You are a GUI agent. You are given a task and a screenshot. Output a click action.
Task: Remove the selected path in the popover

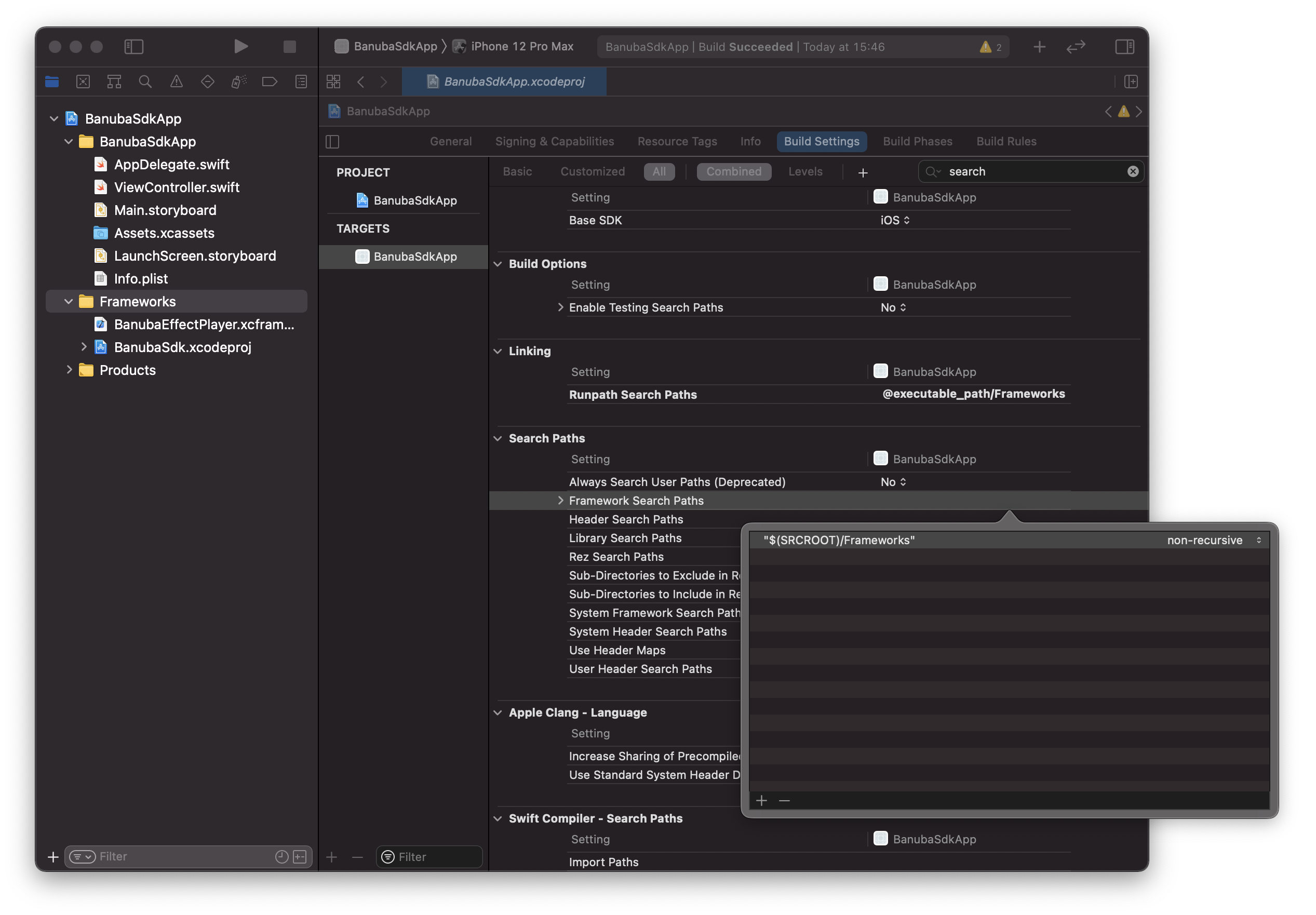point(784,800)
